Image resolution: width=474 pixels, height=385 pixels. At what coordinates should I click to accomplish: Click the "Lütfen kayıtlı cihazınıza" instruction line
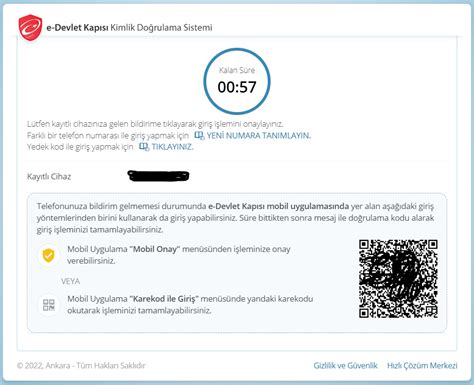155,124
